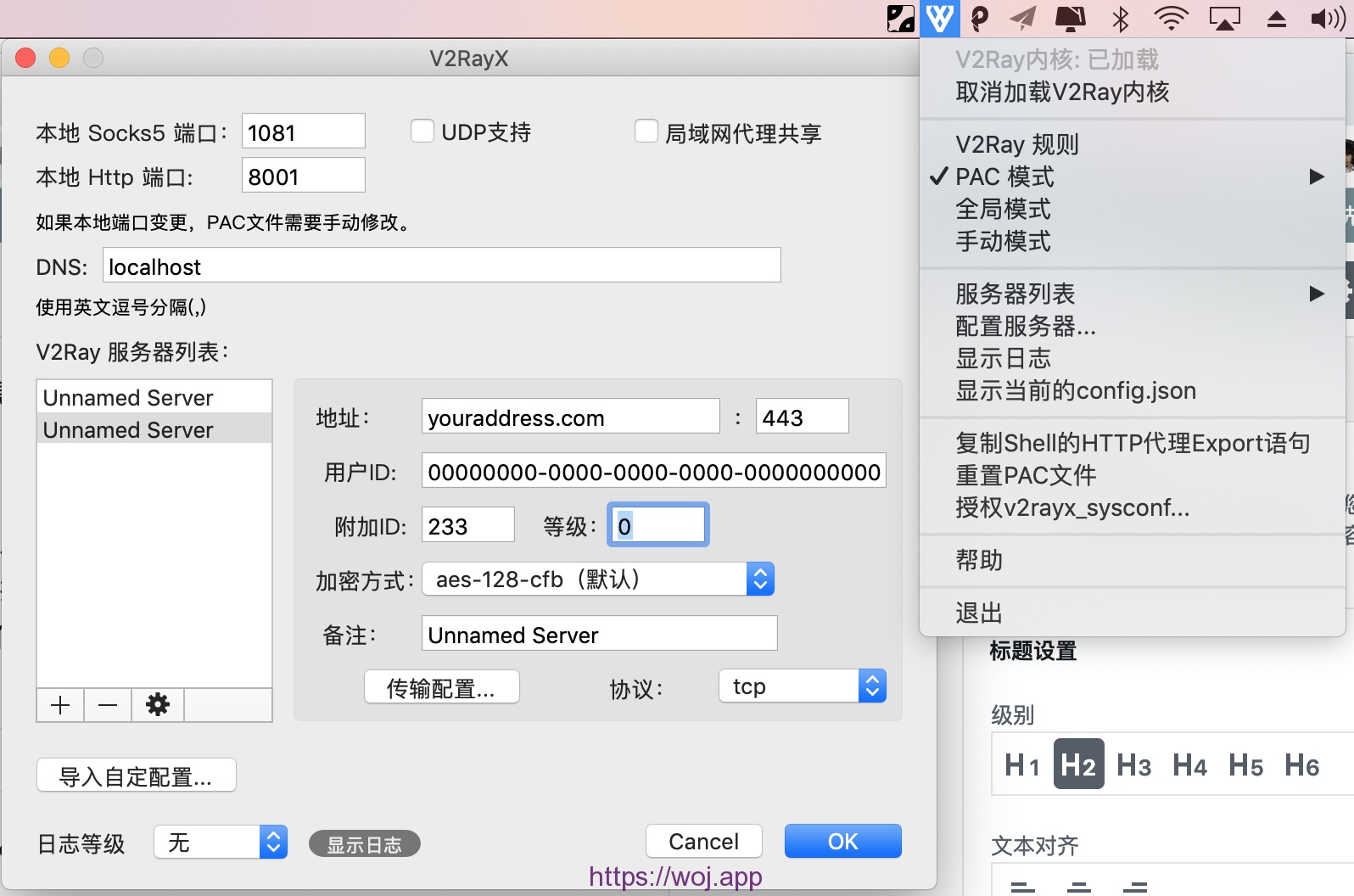Click the black-and-white square menu bar icon
Screen dimensions: 1354x896
(x=901, y=19)
